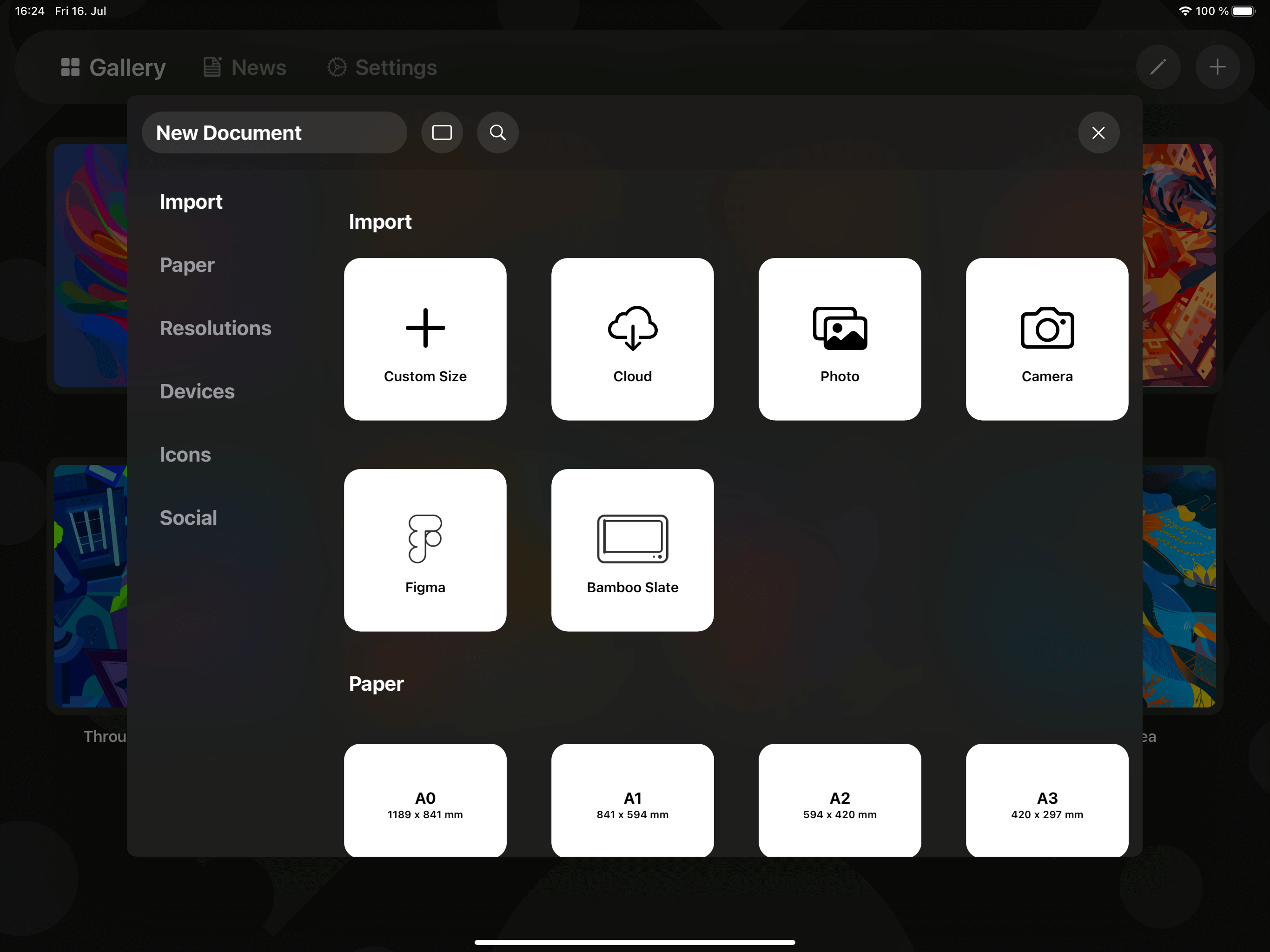Screen dimensions: 1270x952
Task: Open Camera import option
Action: (x=1047, y=339)
